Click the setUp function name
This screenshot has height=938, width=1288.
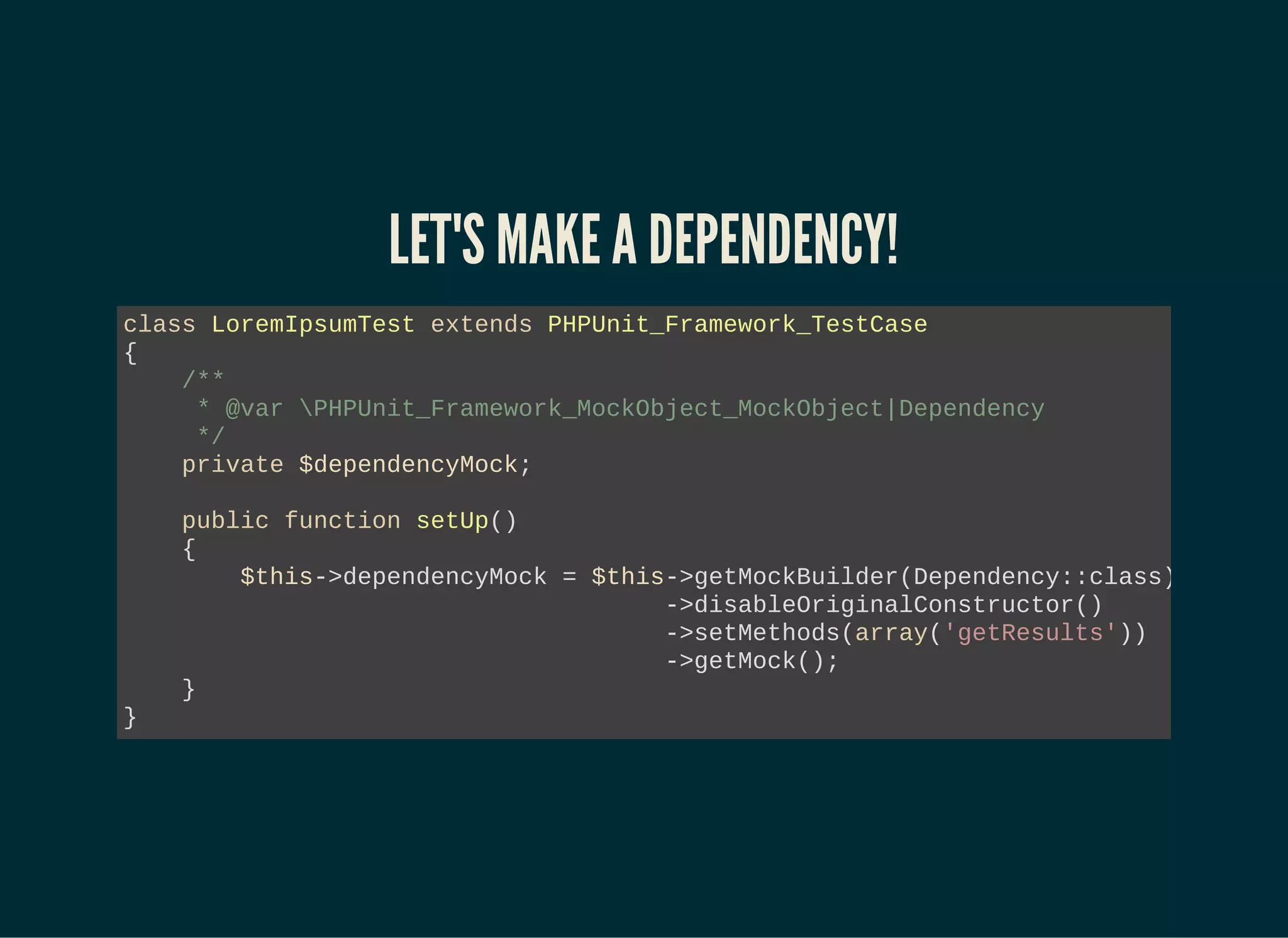tap(452, 521)
